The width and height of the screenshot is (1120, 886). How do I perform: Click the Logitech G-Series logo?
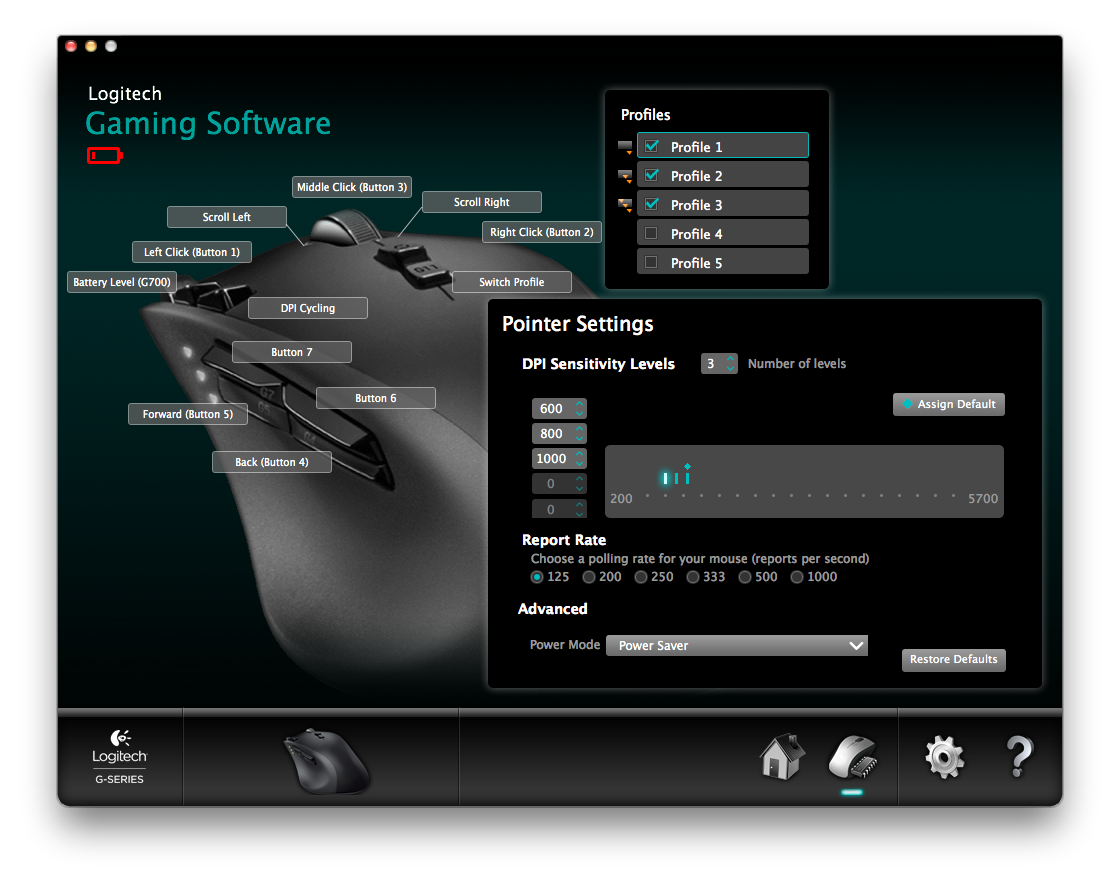[119, 757]
